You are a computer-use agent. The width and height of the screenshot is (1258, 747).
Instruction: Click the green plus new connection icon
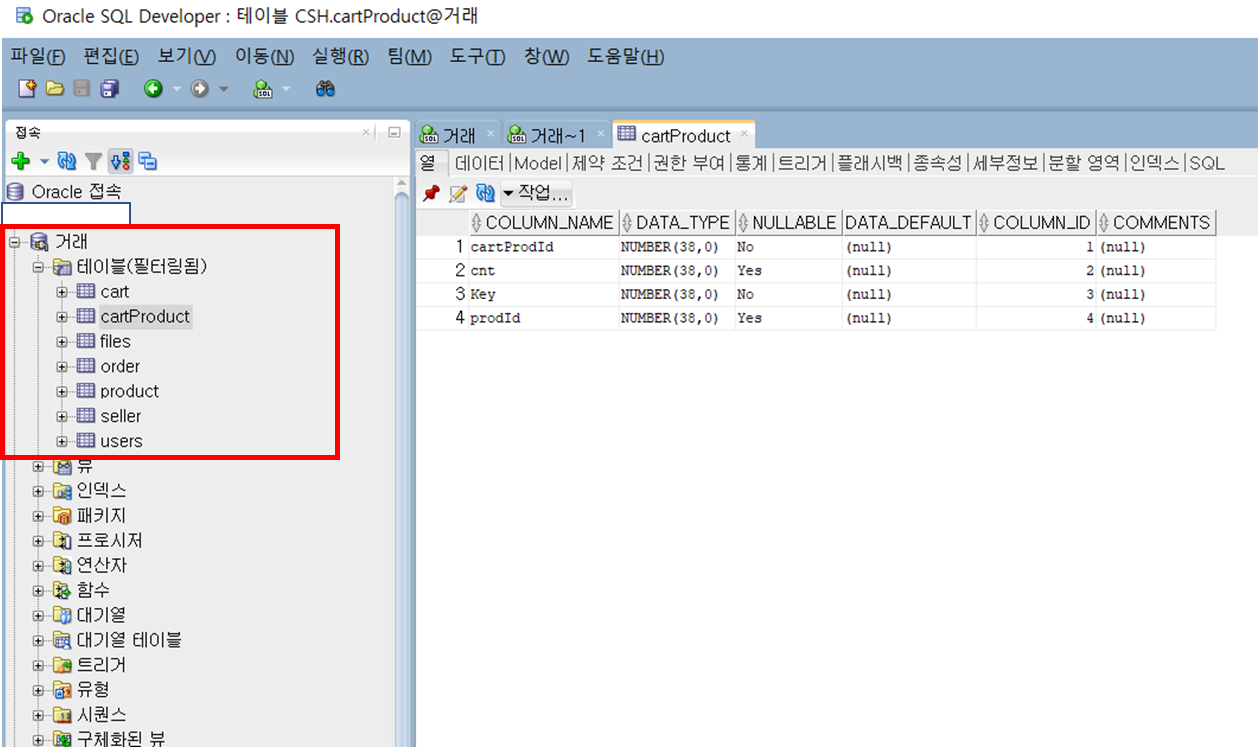20,161
